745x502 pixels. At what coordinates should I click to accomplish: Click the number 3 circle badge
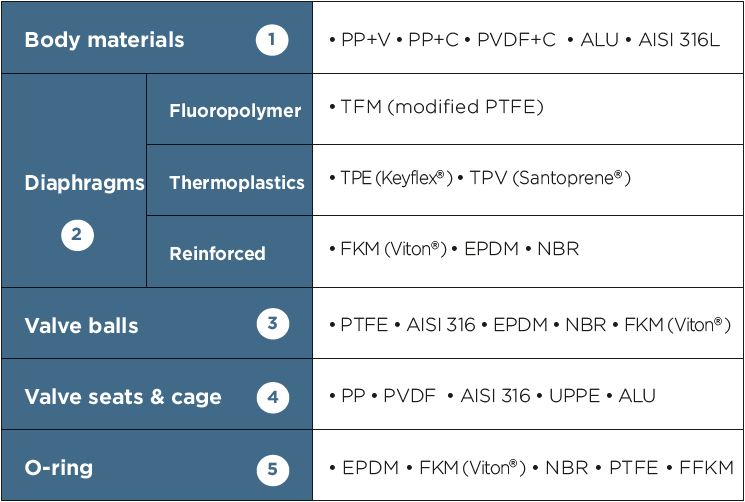pyautogui.click(x=271, y=324)
